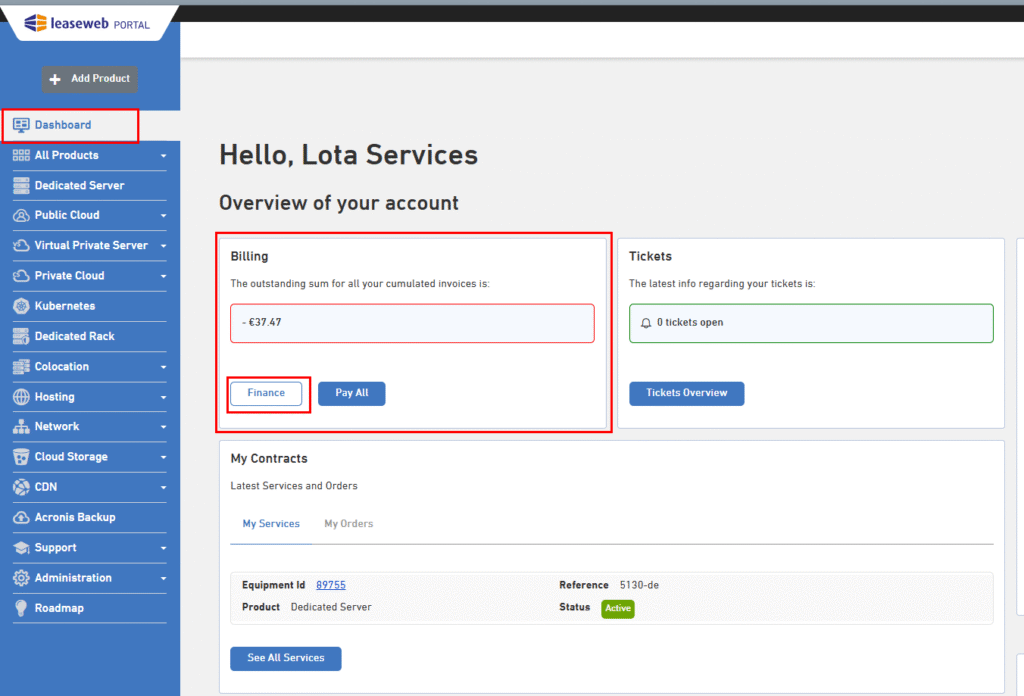Select the My Services tab
Viewport: 1024px width, 696px height.
(271, 524)
